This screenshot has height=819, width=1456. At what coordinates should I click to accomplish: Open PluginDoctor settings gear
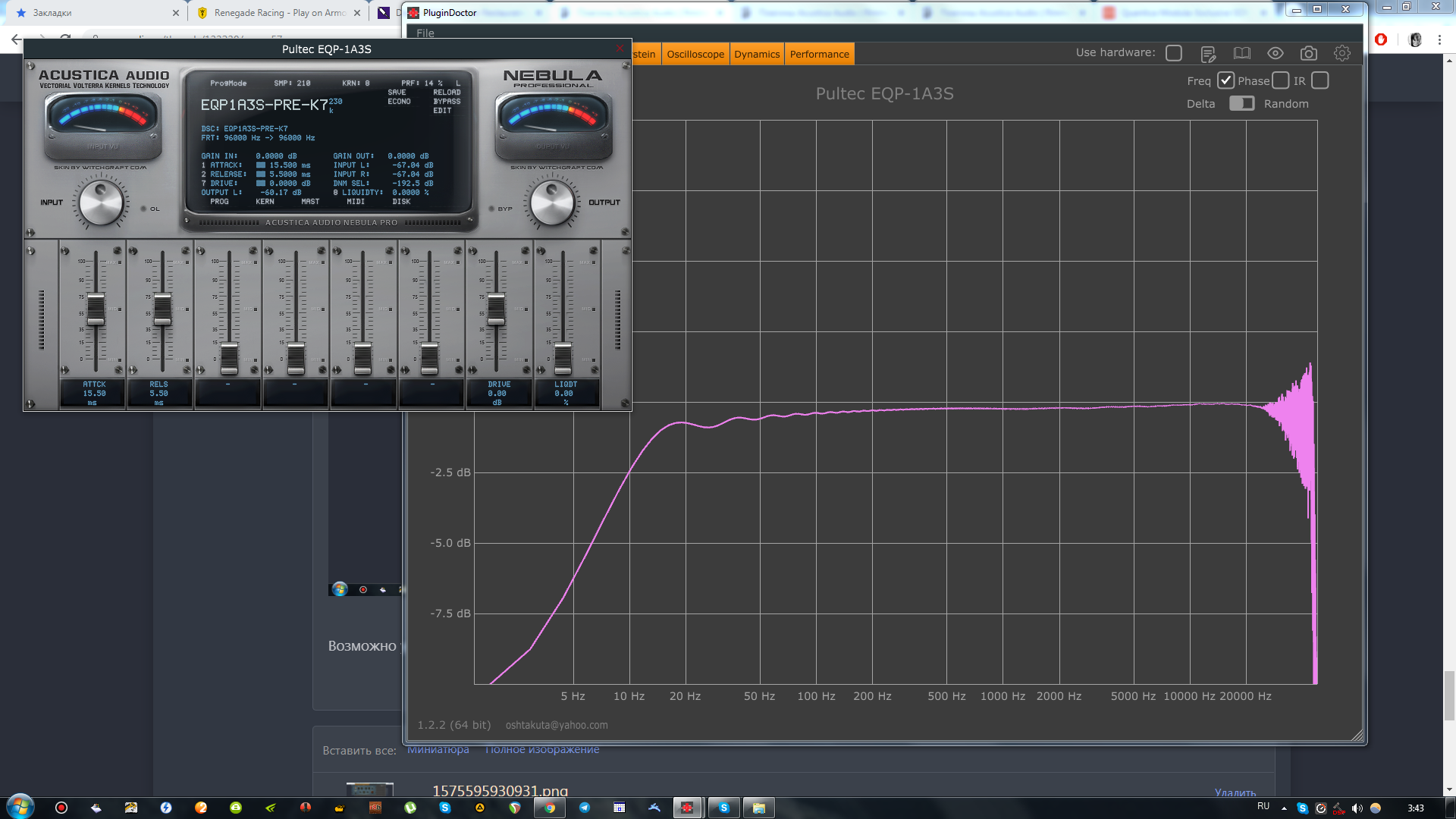click(x=1341, y=53)
